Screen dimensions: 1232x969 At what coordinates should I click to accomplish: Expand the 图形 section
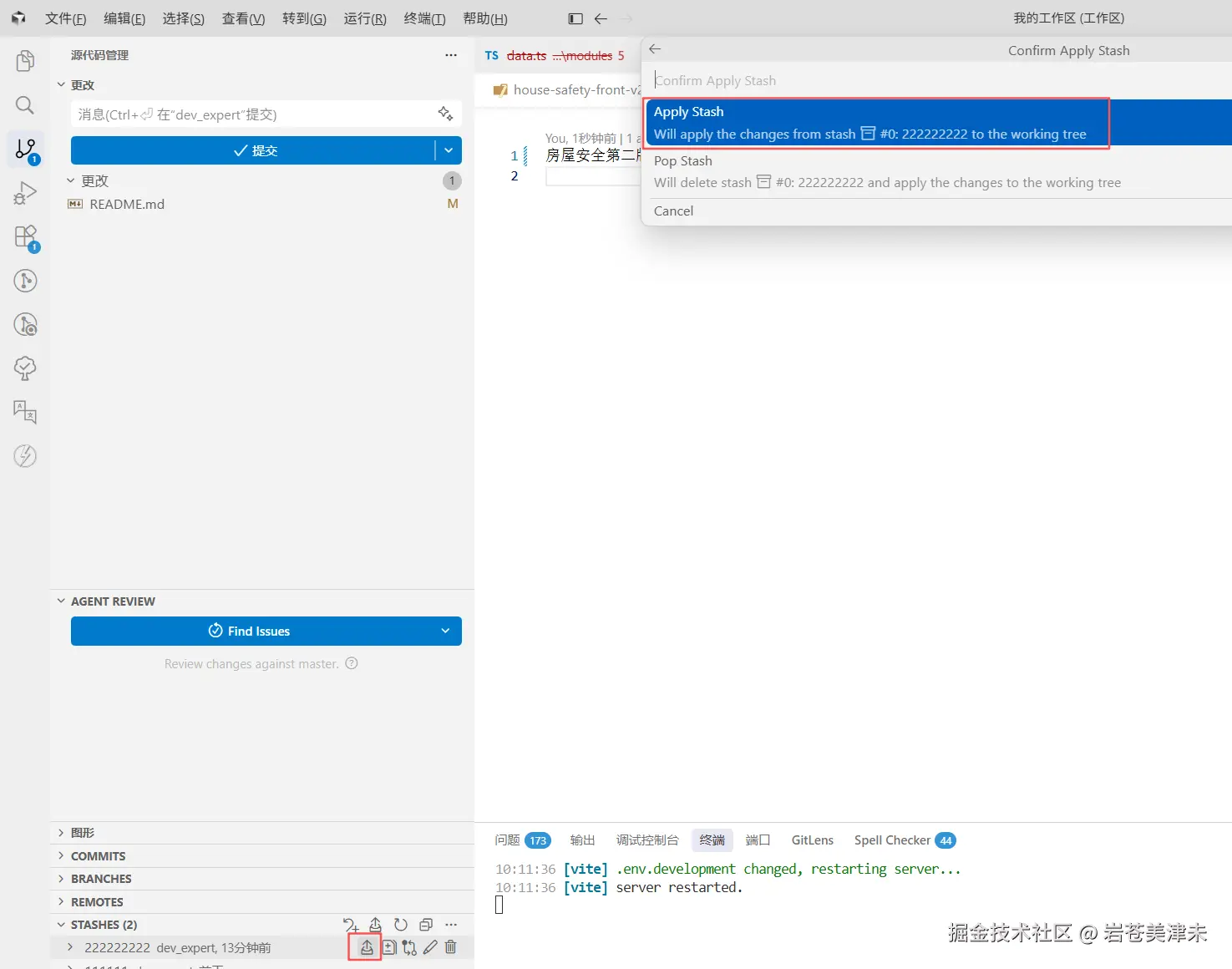click(61, 833)
